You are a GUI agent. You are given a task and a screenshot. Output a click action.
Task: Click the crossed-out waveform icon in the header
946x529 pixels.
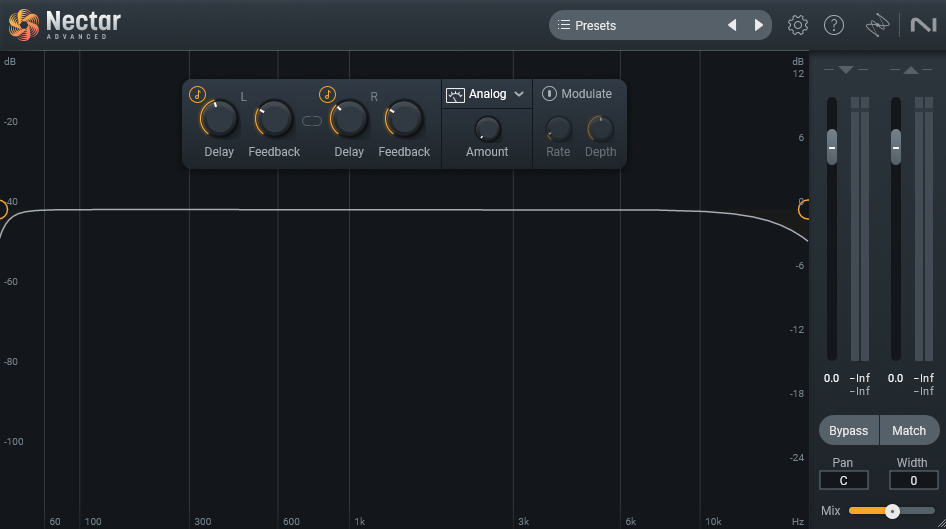click(x=877, y=25)
